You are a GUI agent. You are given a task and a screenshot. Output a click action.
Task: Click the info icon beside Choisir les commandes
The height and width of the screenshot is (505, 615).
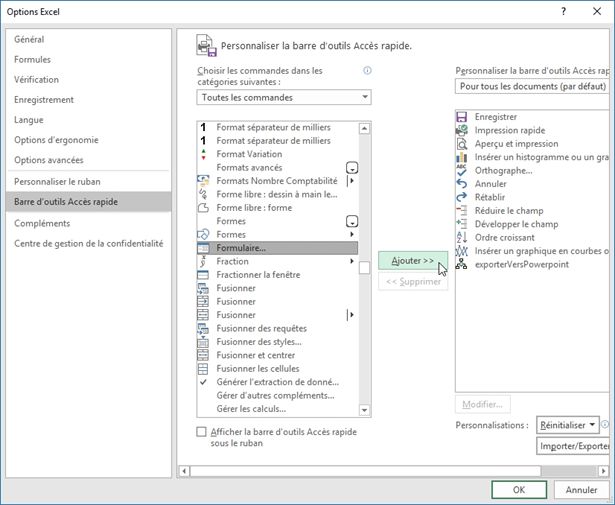pos(367,71)
